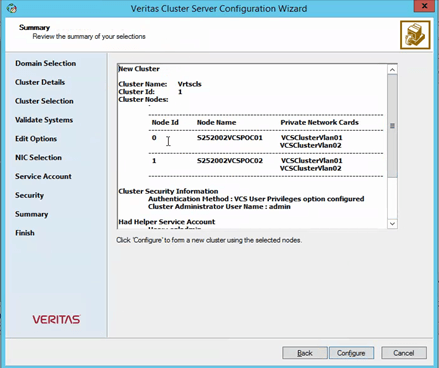Select the Cluster Selection step
The width and height of the screenshot is (439, 368).
tap(44, 101)
